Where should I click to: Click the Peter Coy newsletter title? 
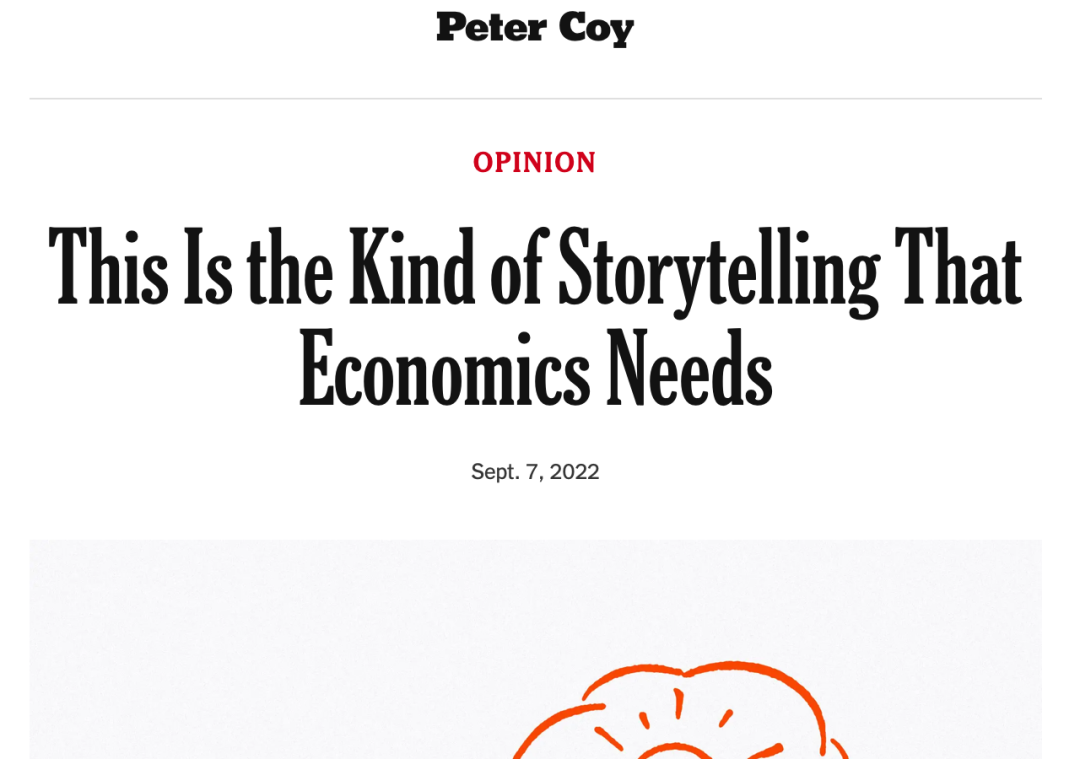(x=535, y=29)
